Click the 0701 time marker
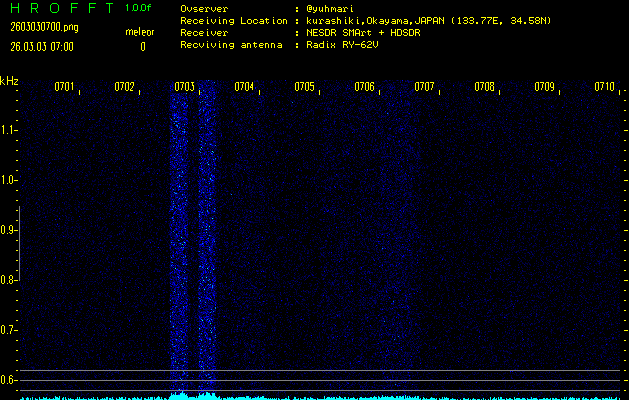 [65, 87]
